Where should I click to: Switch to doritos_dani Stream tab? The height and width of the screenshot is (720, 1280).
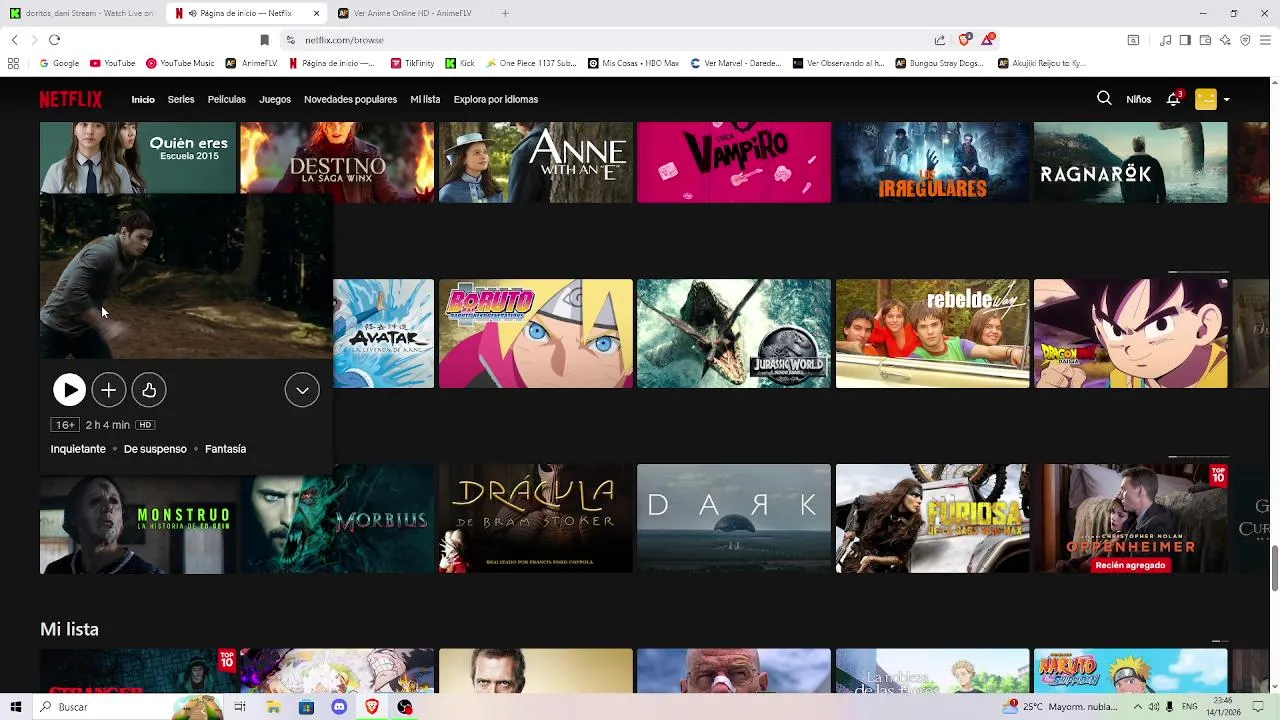[85, 13]
